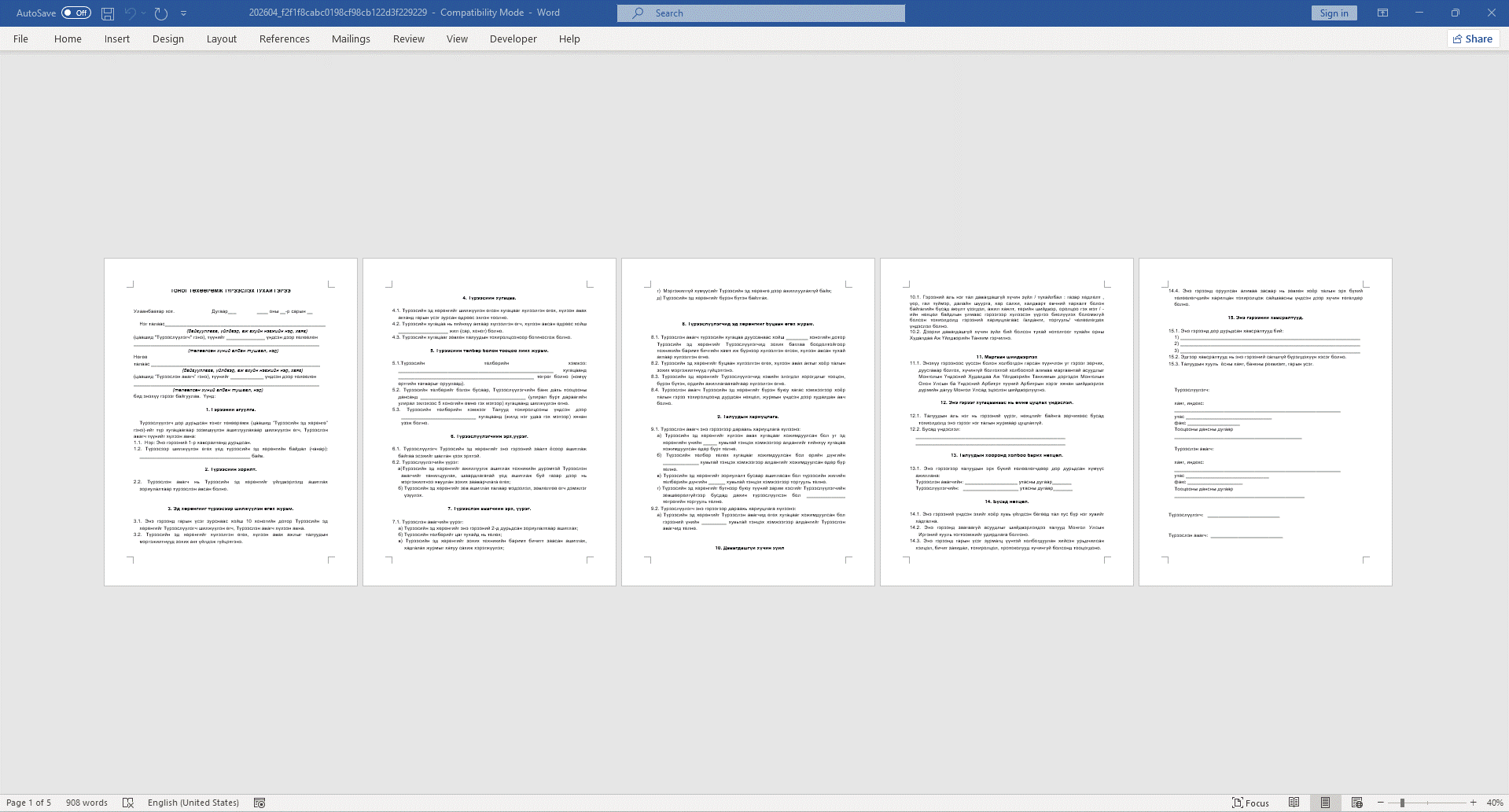Open the File menu
This screenshot has width=1509, height=812.
click(x=21, y=39)
